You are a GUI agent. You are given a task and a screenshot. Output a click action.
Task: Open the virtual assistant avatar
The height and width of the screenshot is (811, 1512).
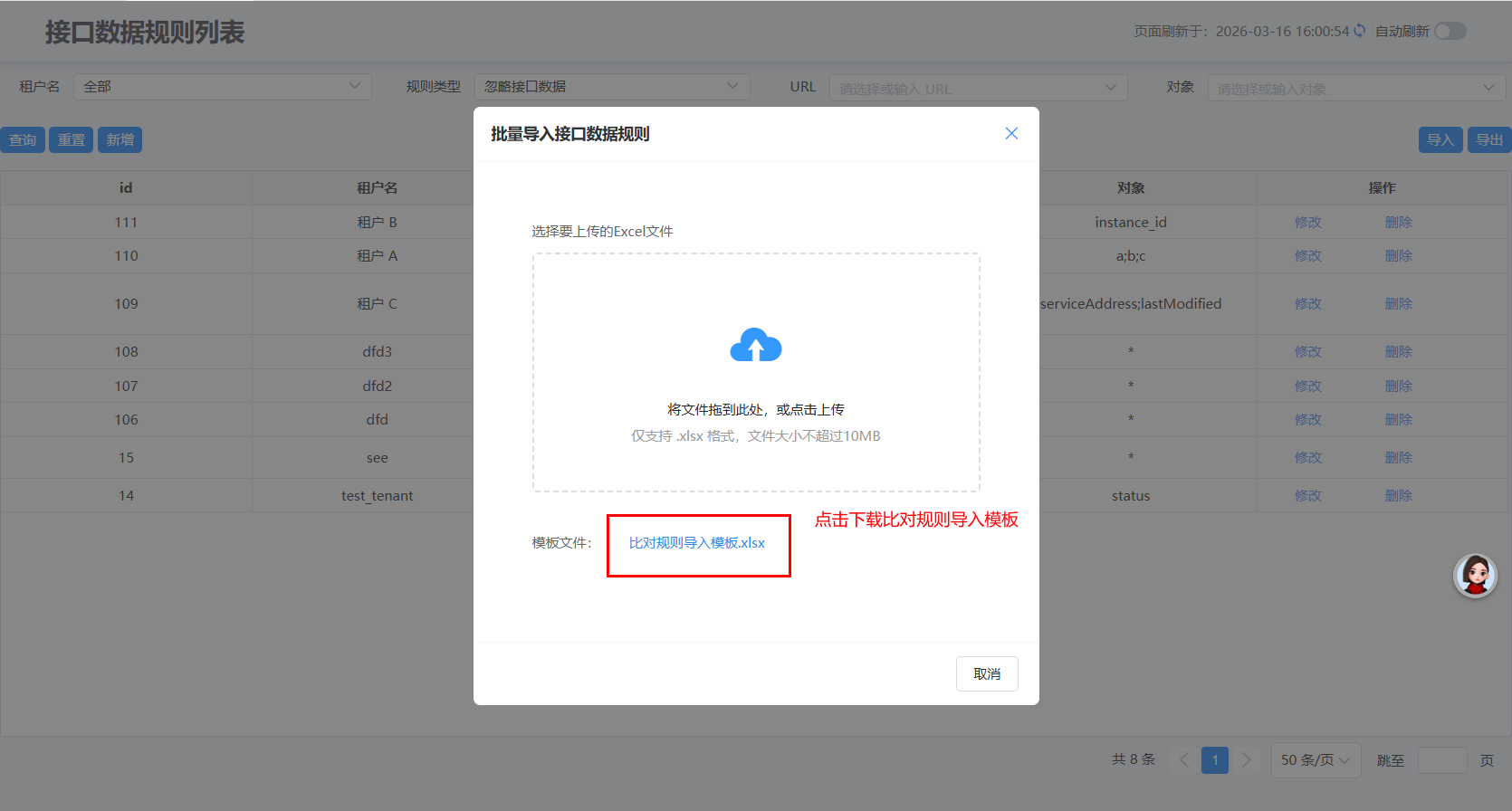[1475, 575]
